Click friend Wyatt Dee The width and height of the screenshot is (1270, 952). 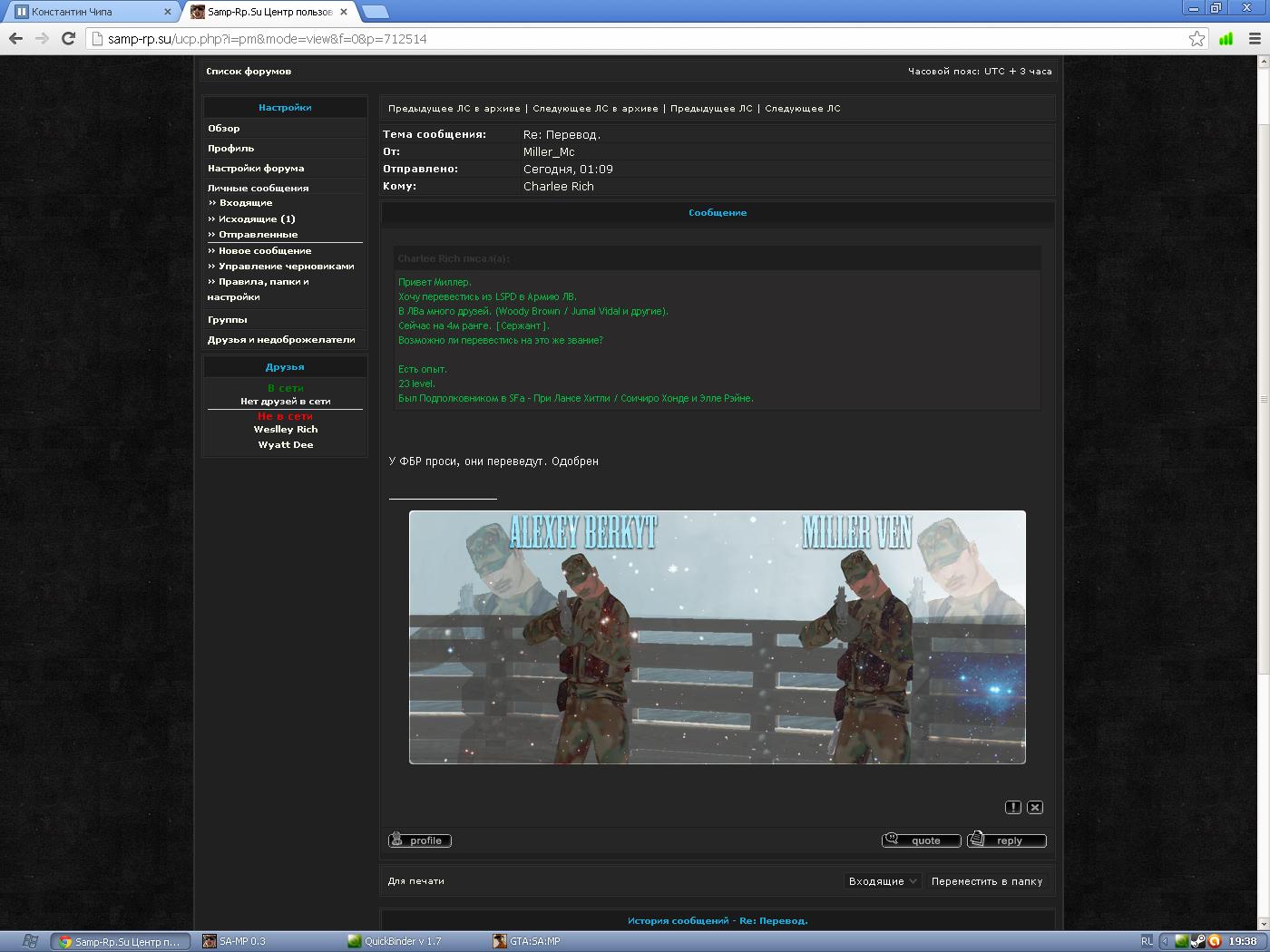[x=286, y=444]
